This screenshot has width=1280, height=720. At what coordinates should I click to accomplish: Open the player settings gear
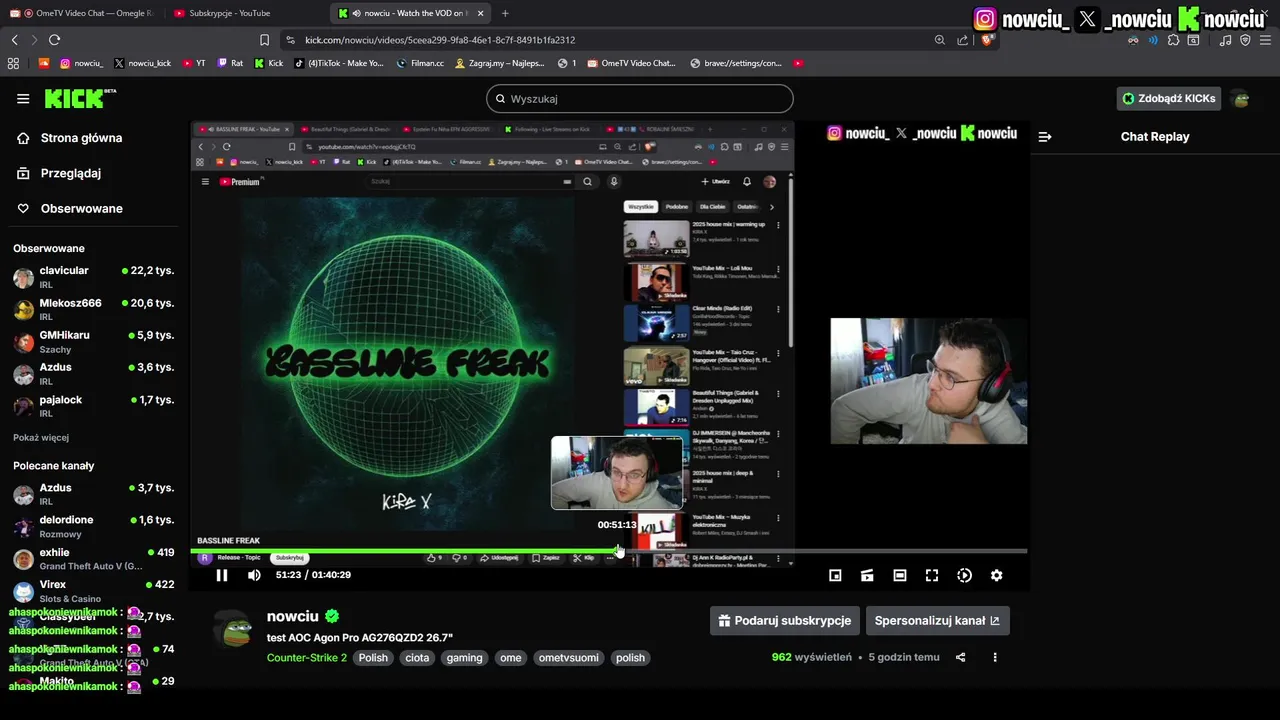(x=996, y=575)
